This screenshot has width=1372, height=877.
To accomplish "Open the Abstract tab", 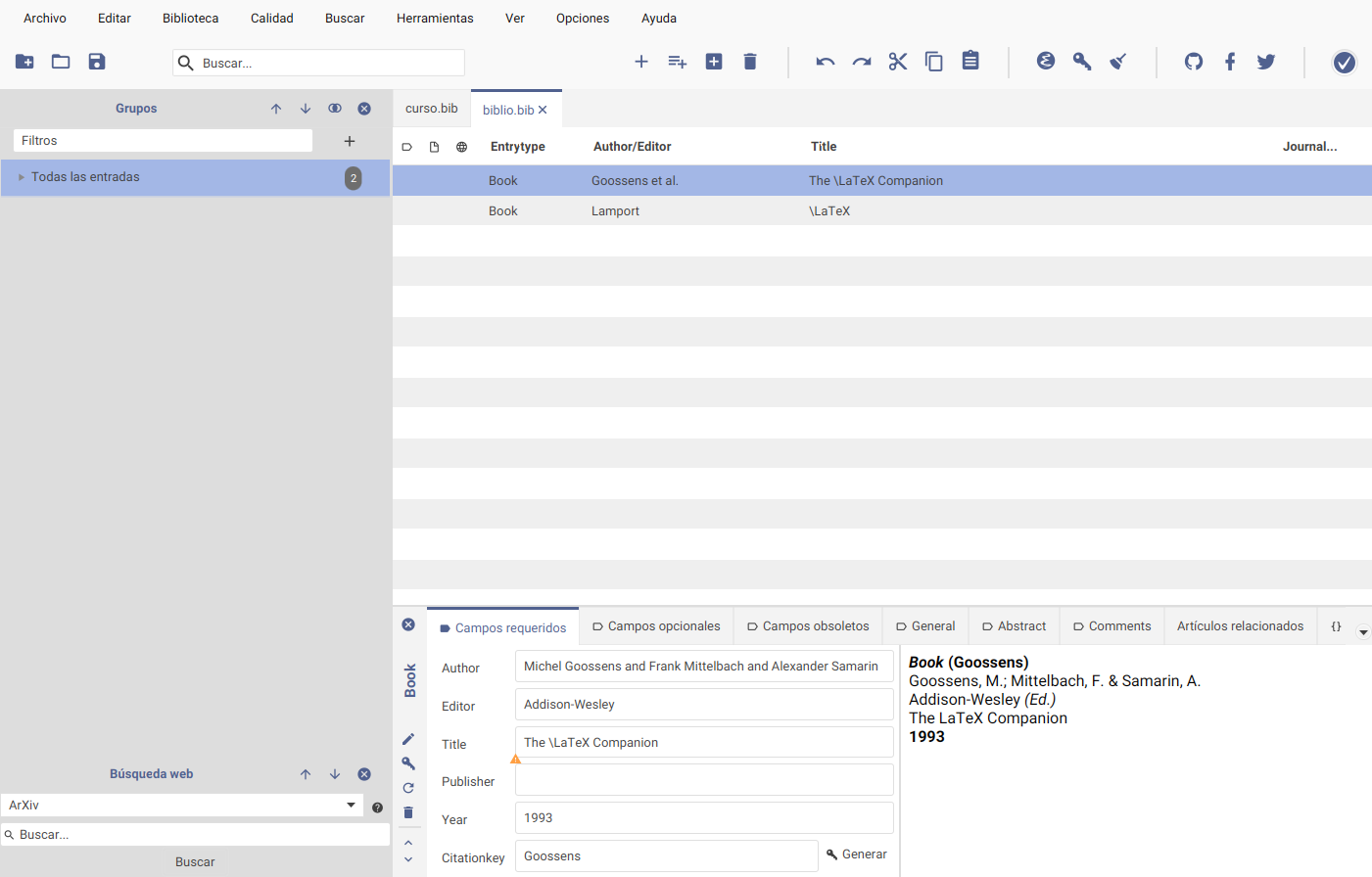I will pyautogui.click(x=1015, y=626).
